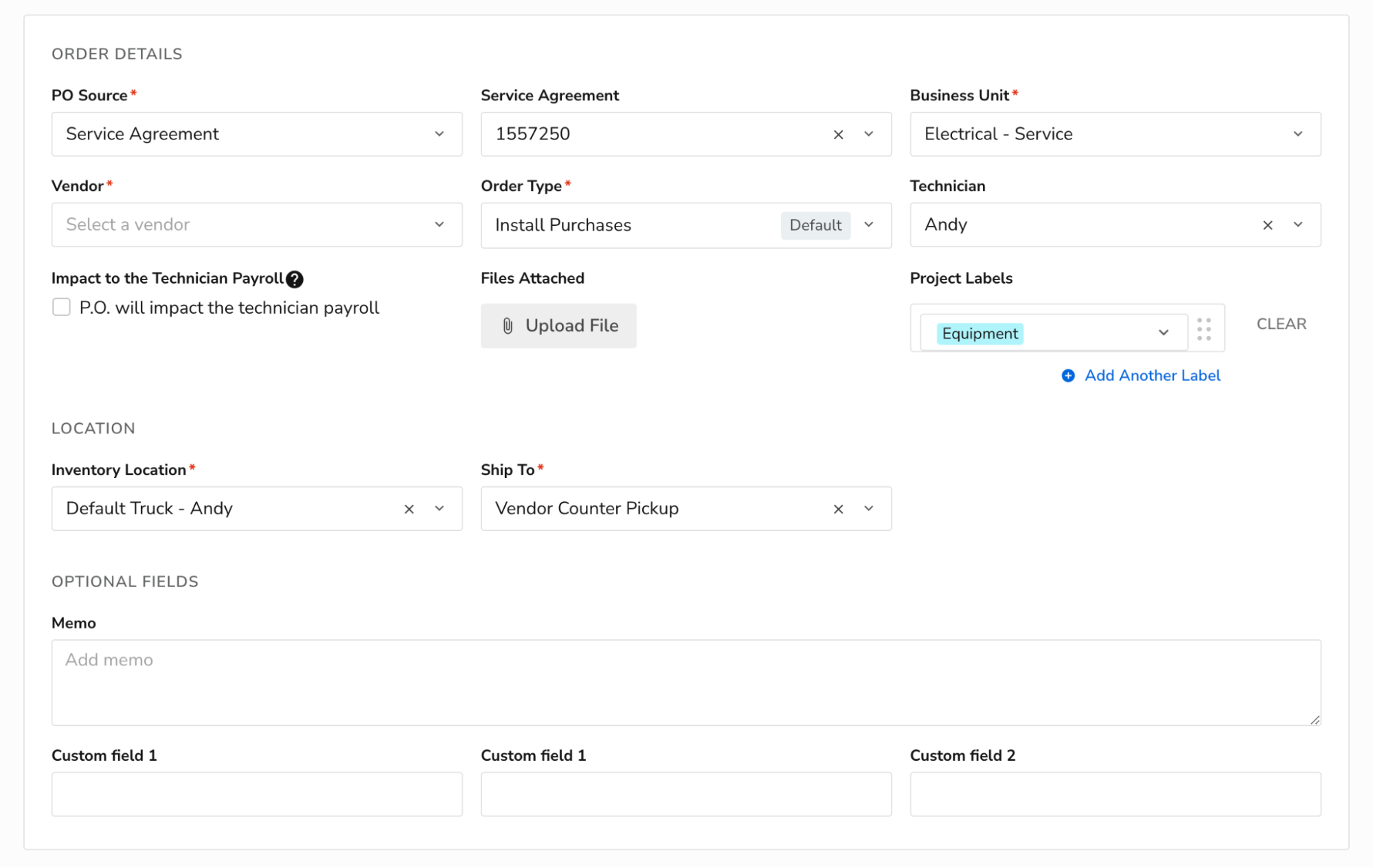This screenshot has height=868, width=1373.
Task: Clear the Service Agreement 1557250 value
Action: 838,135
